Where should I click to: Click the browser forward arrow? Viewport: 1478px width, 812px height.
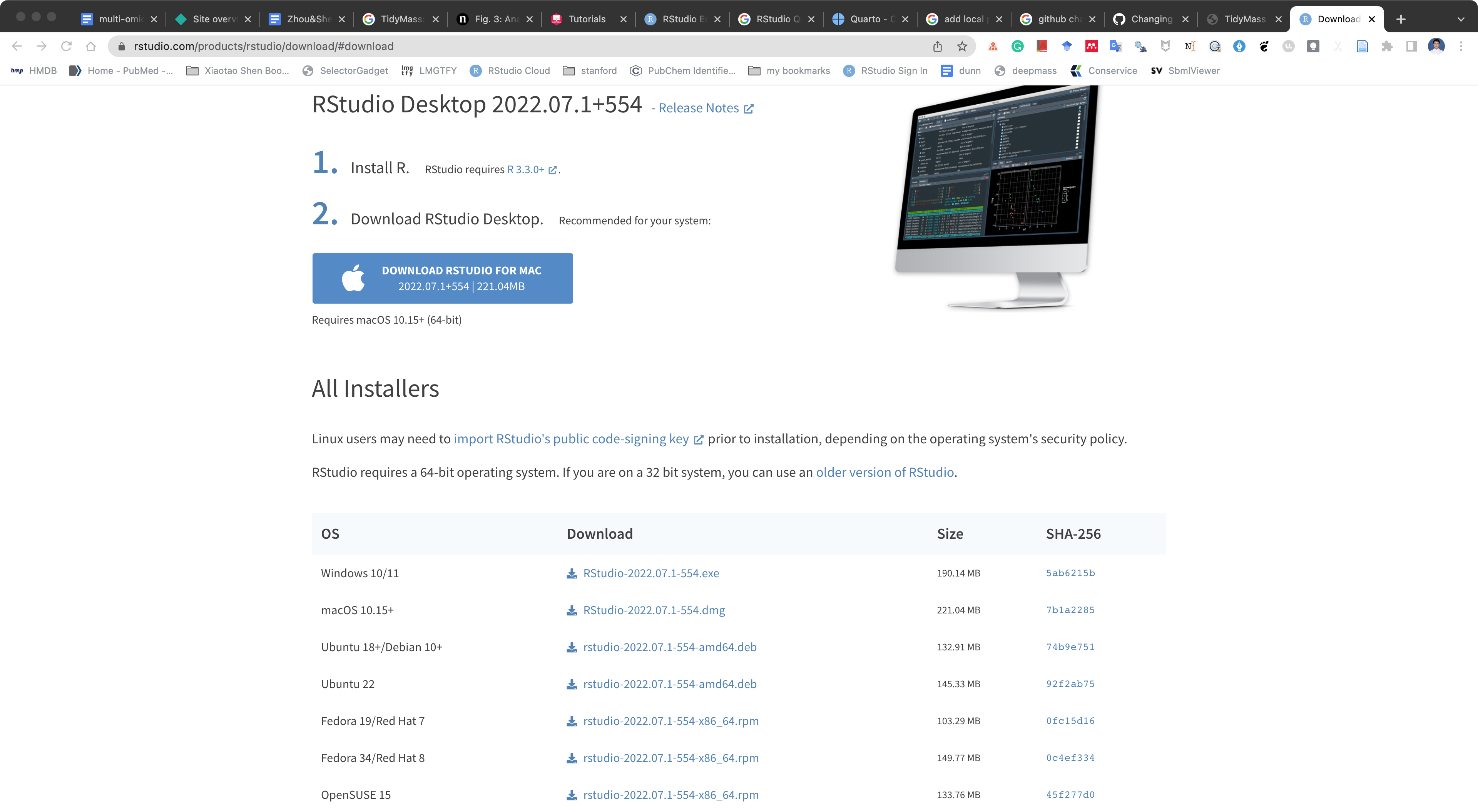tap(41, 46)
